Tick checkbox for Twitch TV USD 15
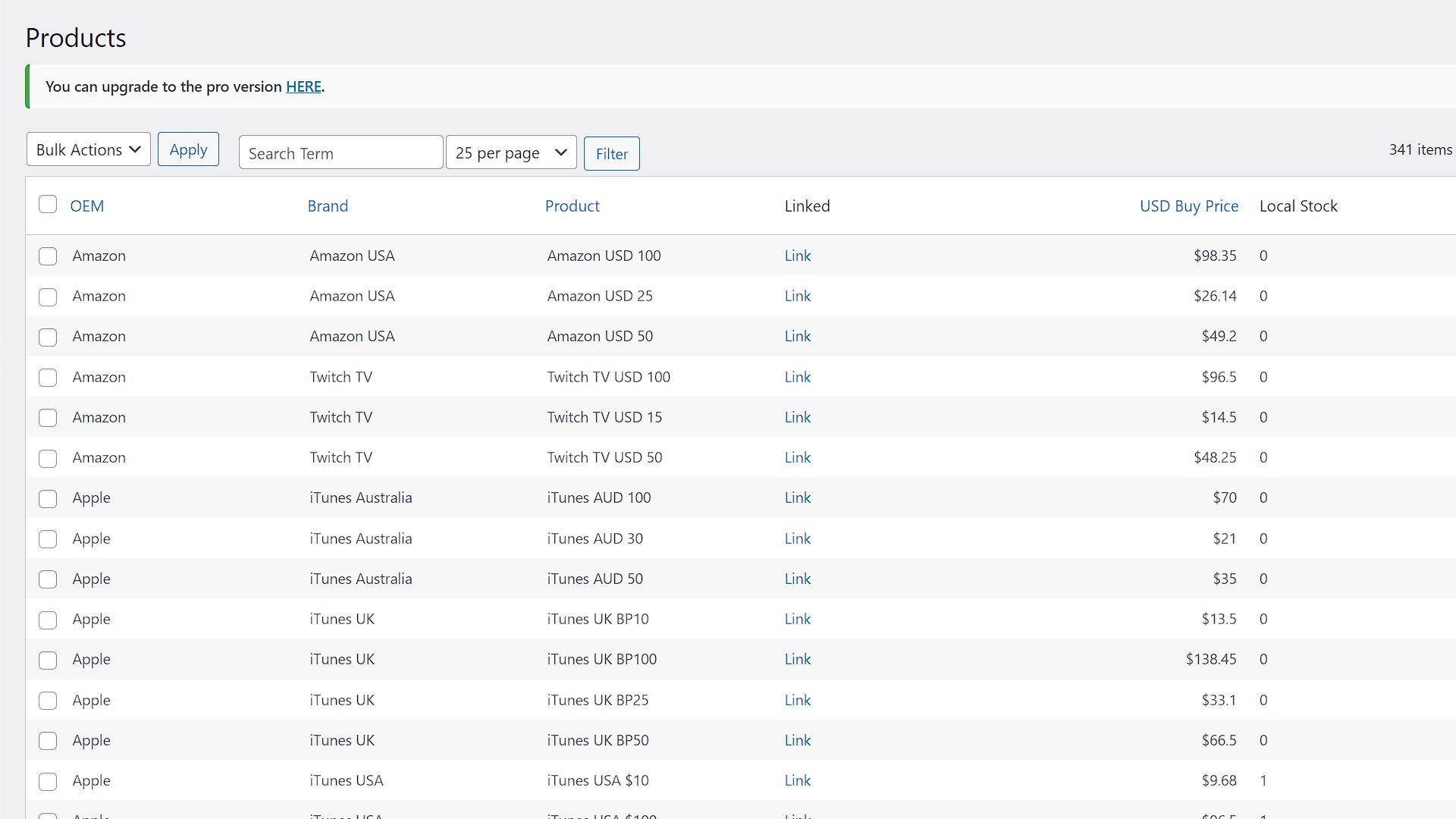 point(48,418)
